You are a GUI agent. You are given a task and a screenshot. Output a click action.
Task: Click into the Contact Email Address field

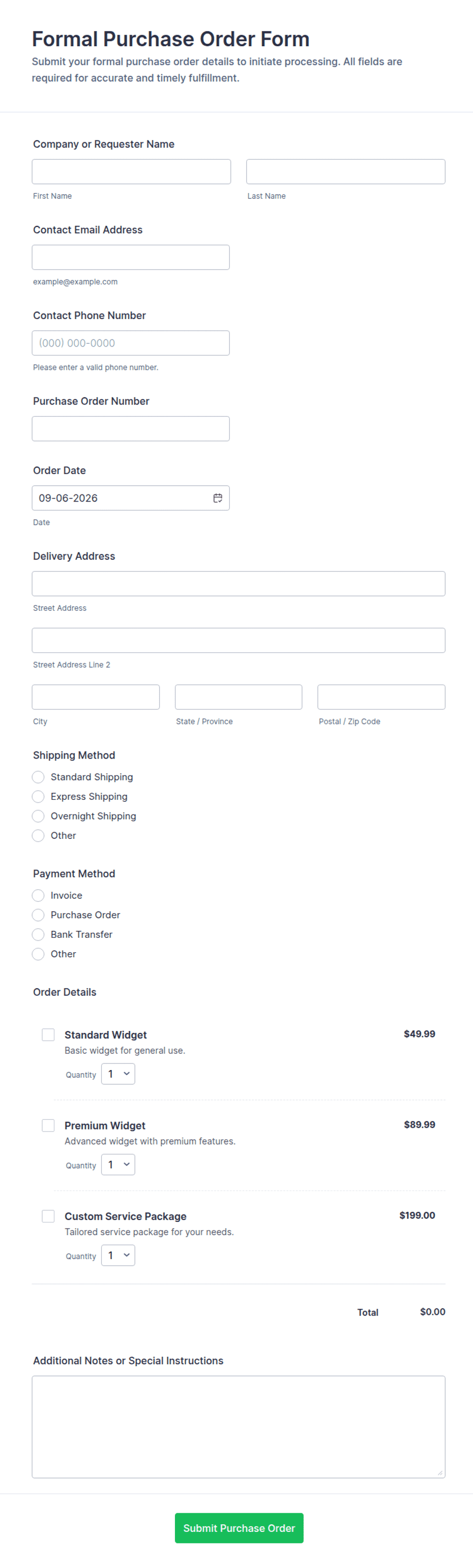point(131,258)
